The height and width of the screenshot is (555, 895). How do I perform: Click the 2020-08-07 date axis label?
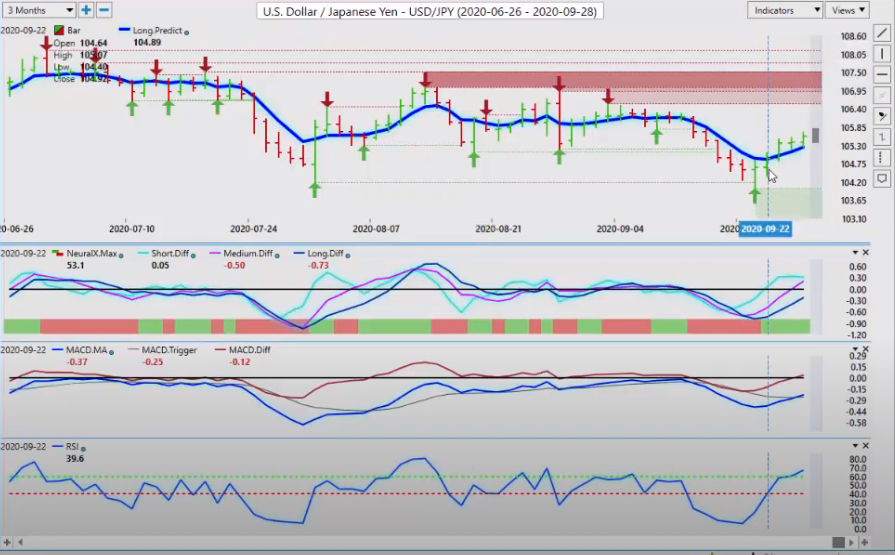click(376, 229)
